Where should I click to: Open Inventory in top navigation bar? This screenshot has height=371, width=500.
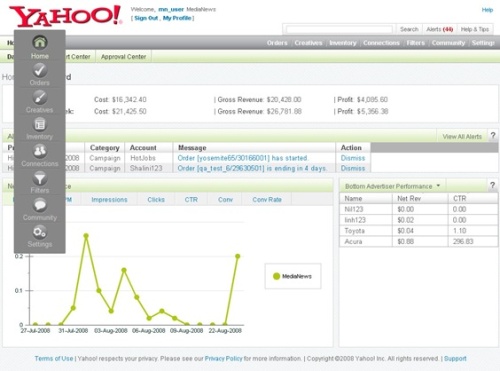click(343, 43)
